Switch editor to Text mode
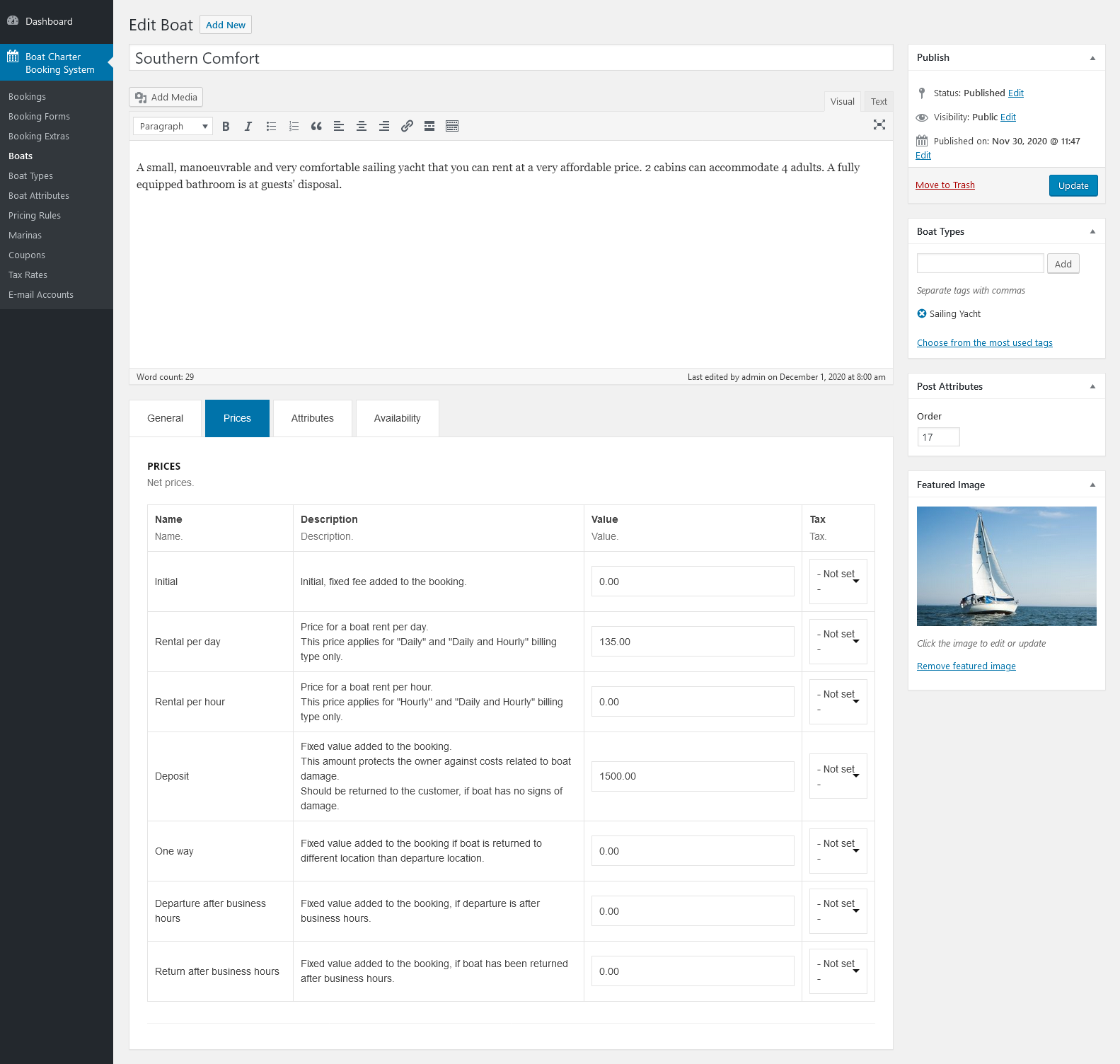The width and height of the screenshot is (1120, 1064). [x=879, y=101]
